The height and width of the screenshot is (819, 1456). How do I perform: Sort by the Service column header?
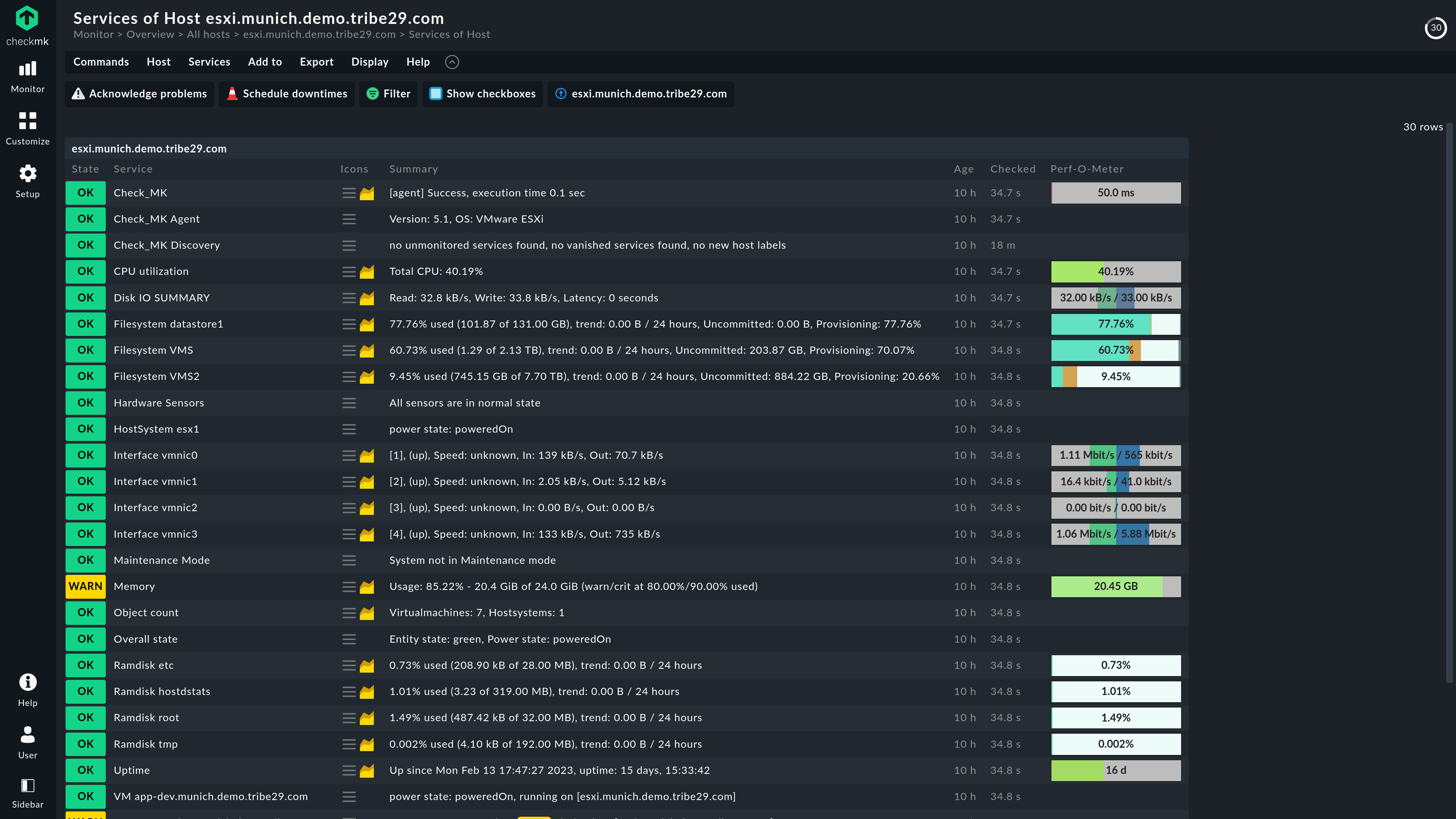coord(133,169)
